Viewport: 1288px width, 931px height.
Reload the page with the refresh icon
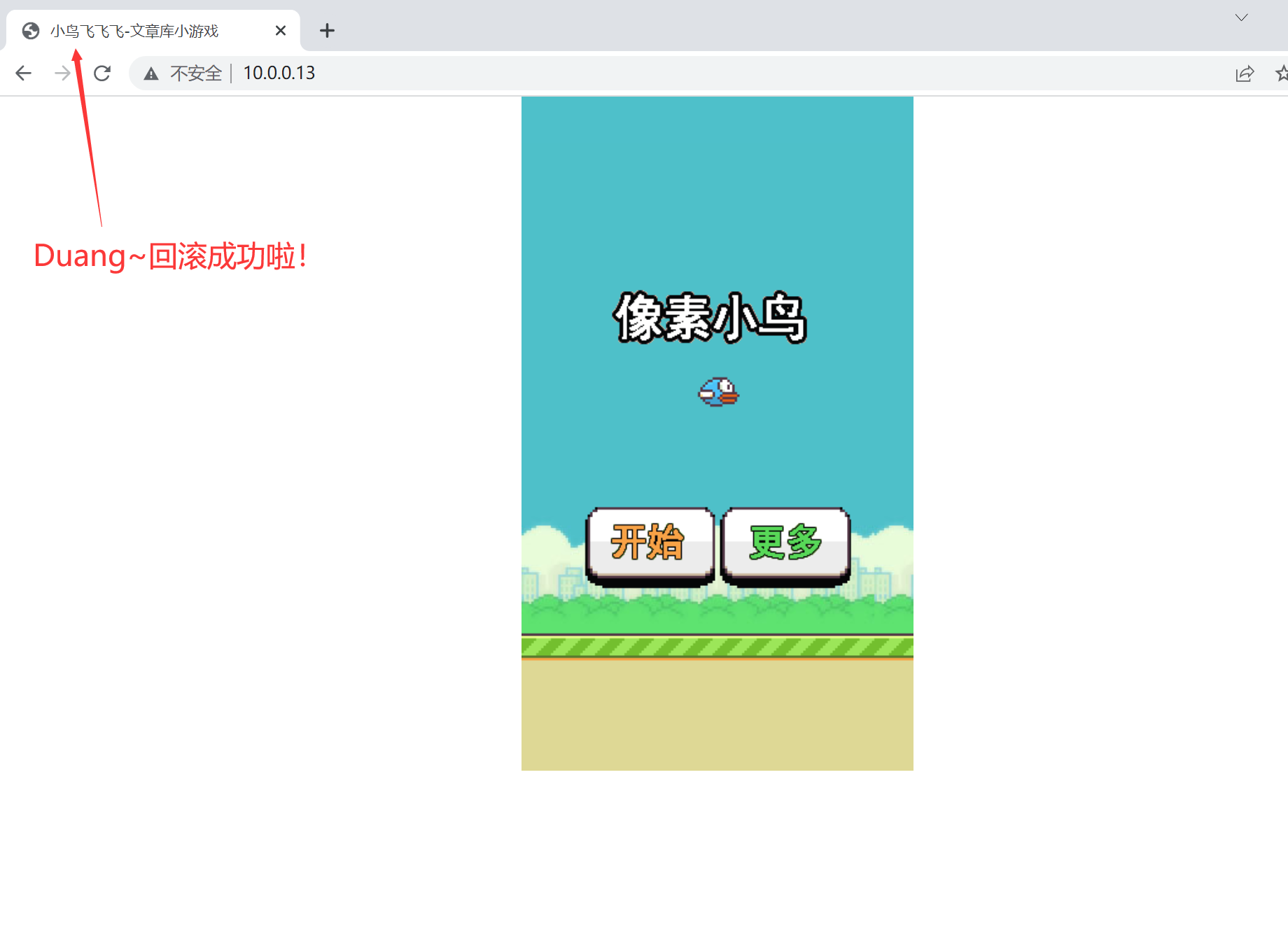coord(102,73)
